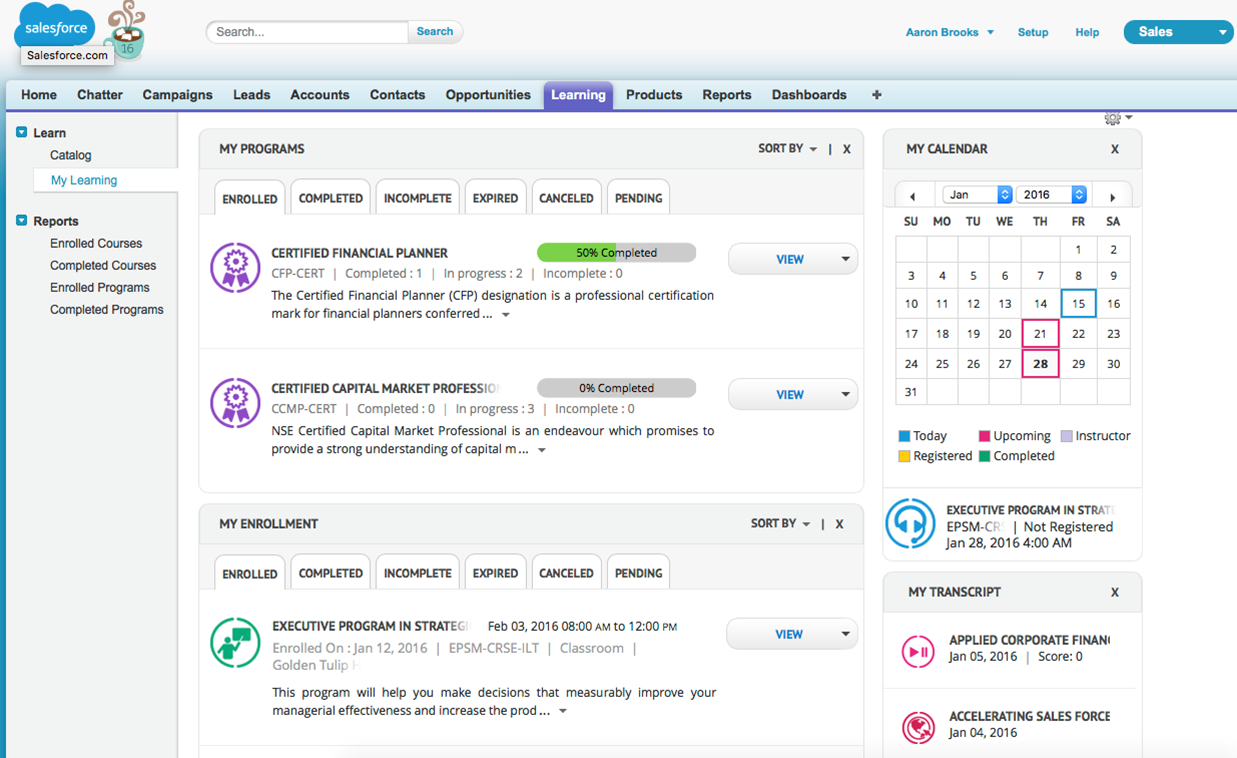Viewport: 1237px width, 758px height.
Task: Collapse the Learn sidebar section
Action: (21, 132)
